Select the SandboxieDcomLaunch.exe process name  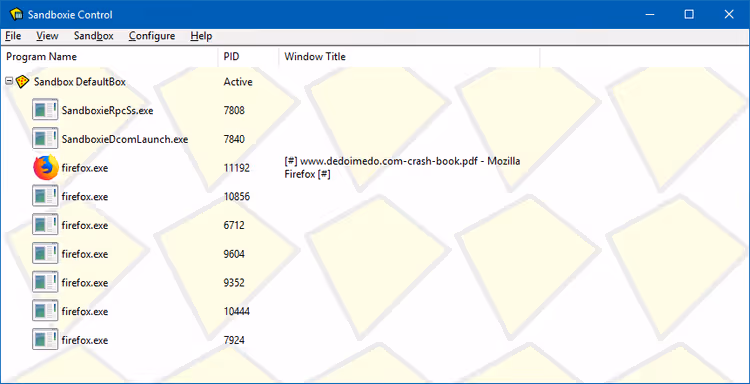(125, 139)
